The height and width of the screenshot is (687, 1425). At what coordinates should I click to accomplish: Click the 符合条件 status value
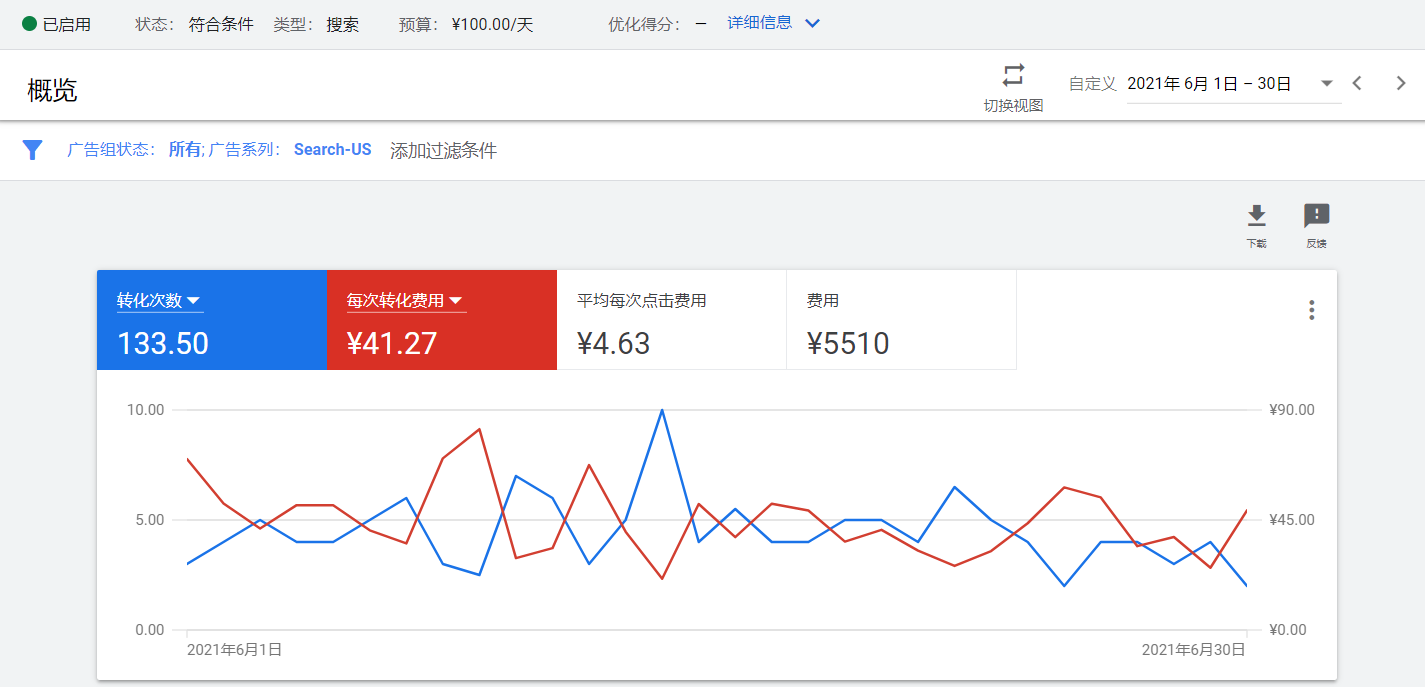click(x=221, y=24)
